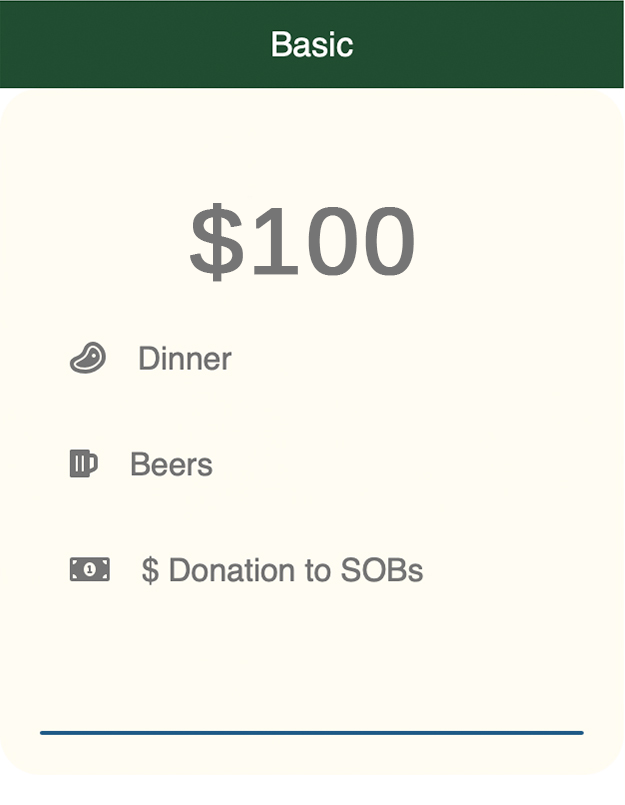This screenshot has height=805, width=625.
Task: Click the middle zero in the $100 price
Action: point(320,241)
